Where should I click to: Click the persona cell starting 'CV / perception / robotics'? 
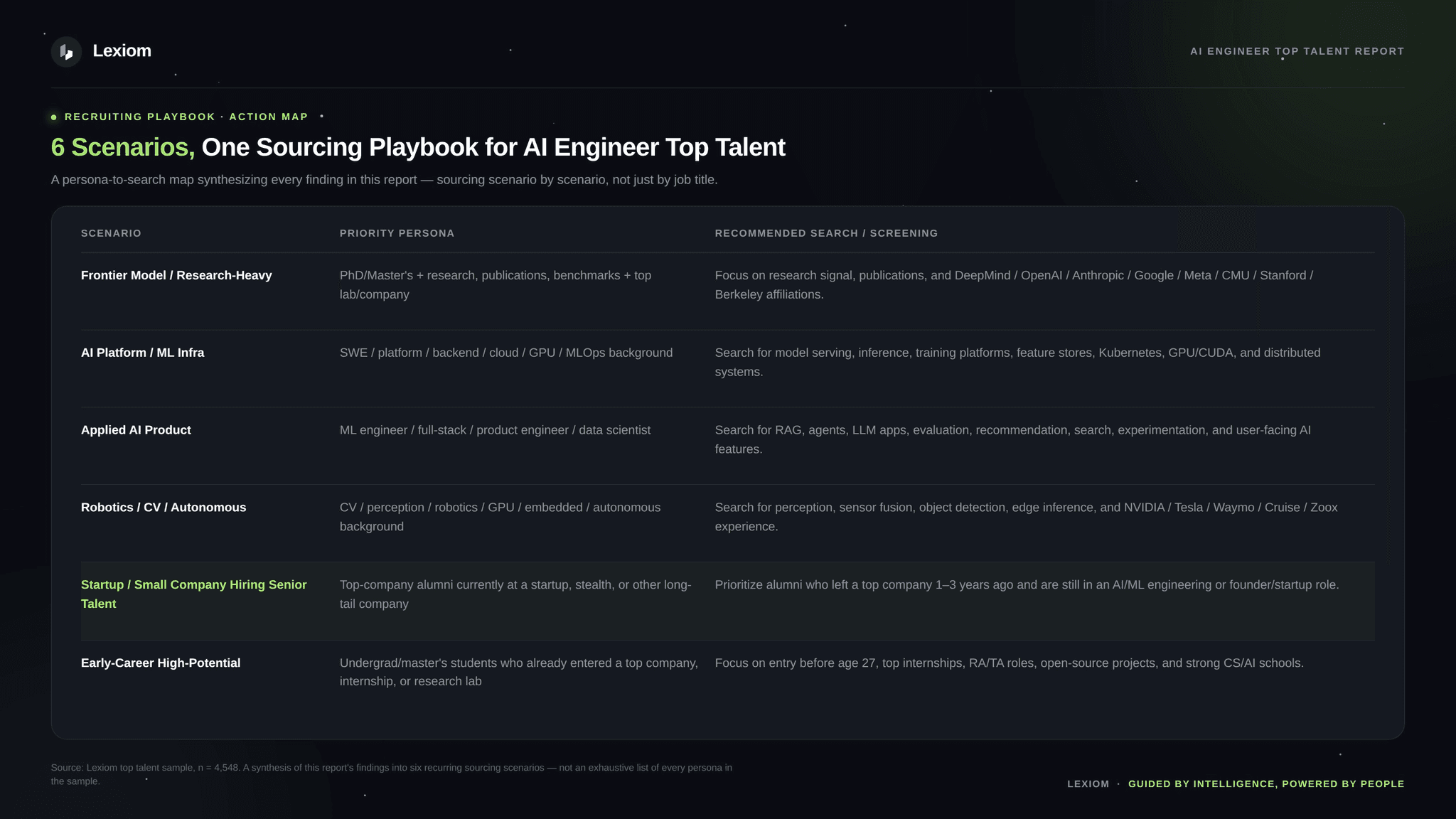(x=500, y=517)
